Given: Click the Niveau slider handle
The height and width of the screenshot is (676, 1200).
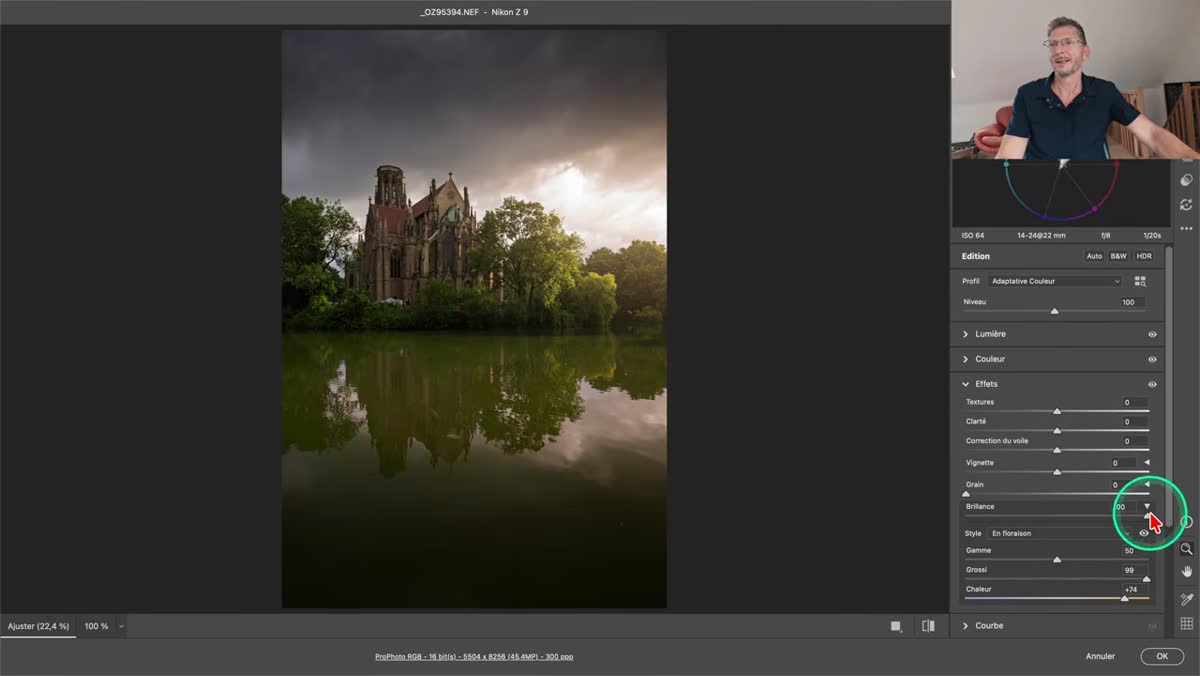Looking at the screenshot, I should point(1055,311).
